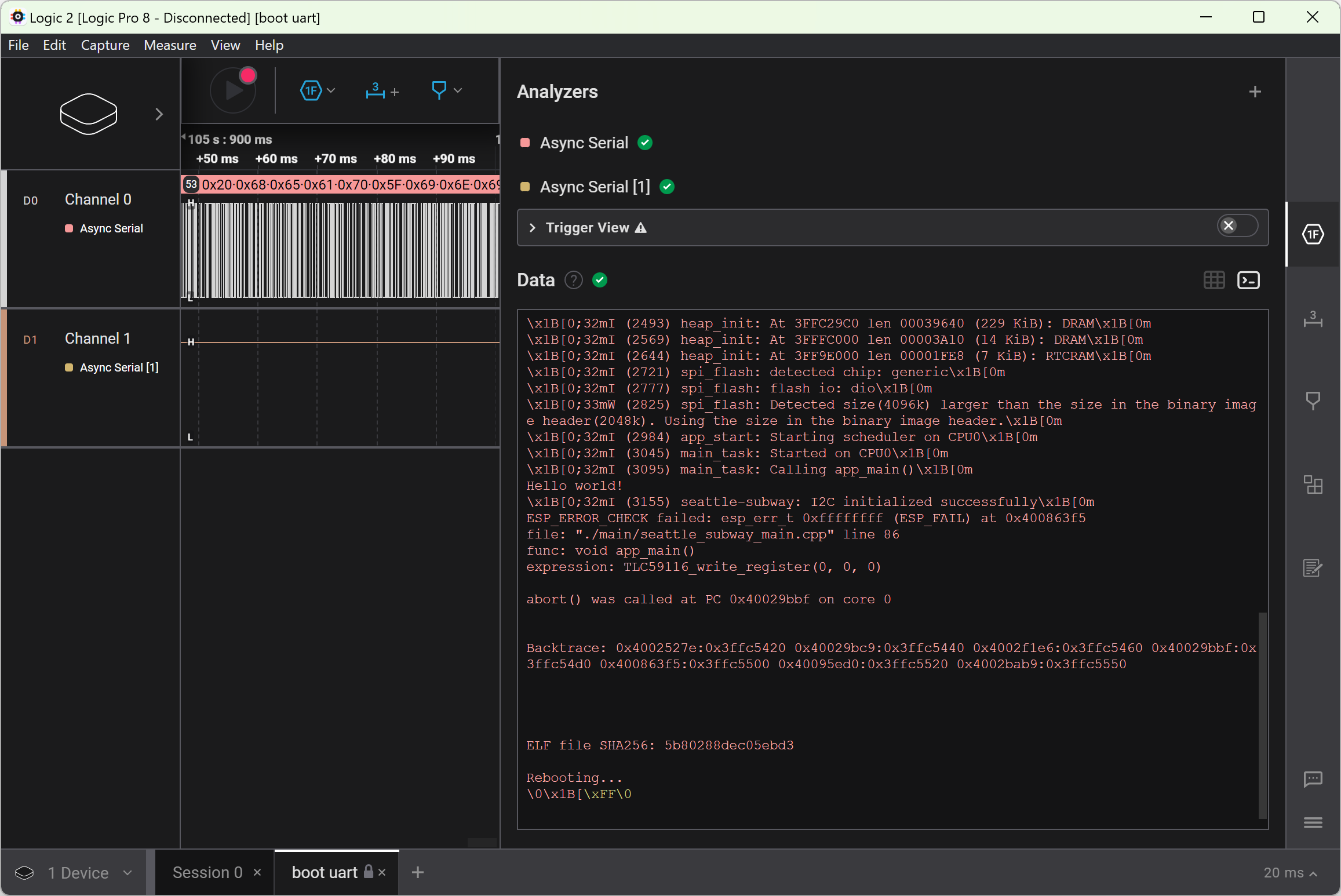Select the Async Serial analyzer
1341x896 pixels.
pyautogui.click(x=584, y=143)
